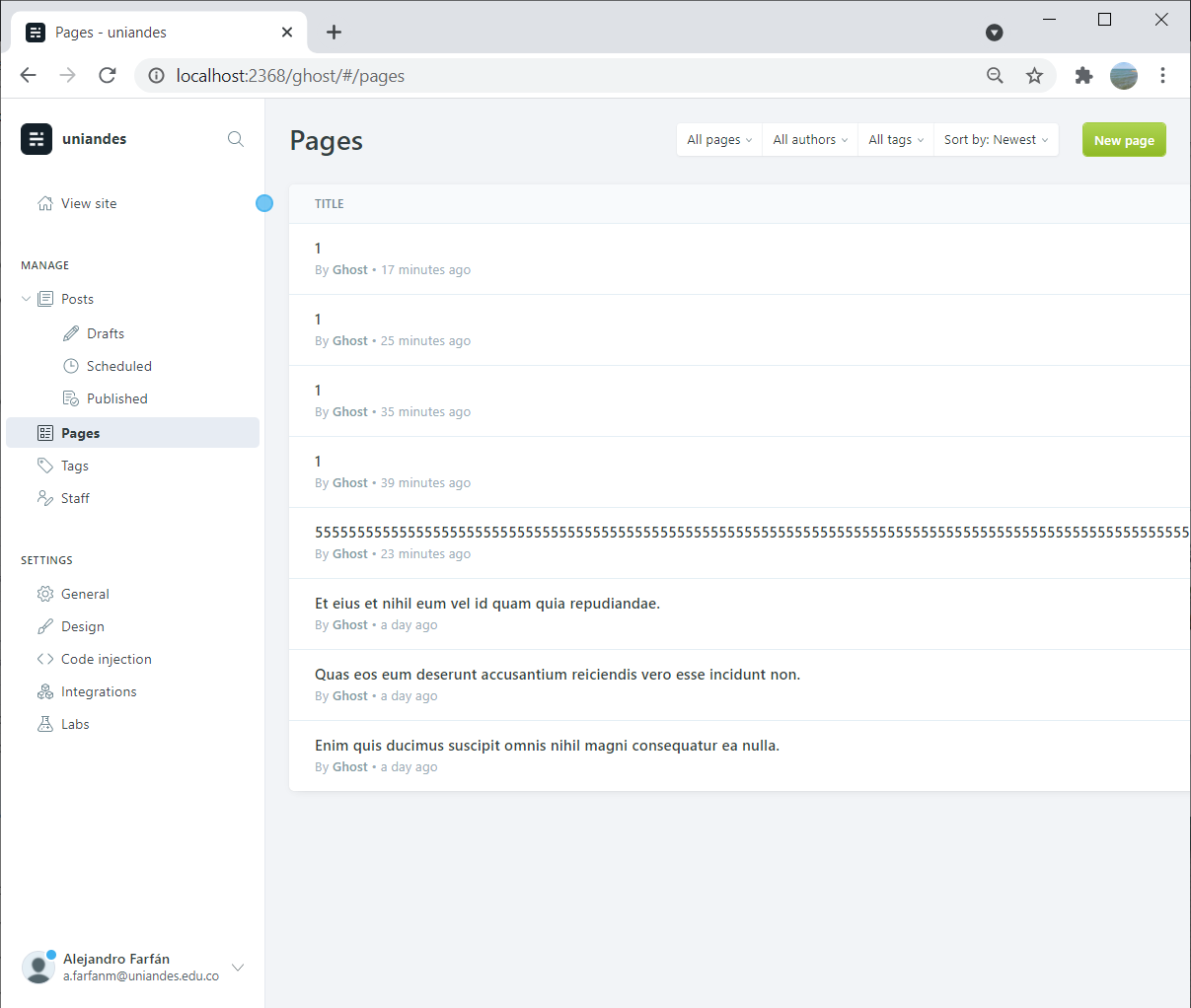Open the page titled with repeated 5s
Image resolution: width=1191 pixels, height=1008 pixels.
pyautogui.click(x=739, y=543)
